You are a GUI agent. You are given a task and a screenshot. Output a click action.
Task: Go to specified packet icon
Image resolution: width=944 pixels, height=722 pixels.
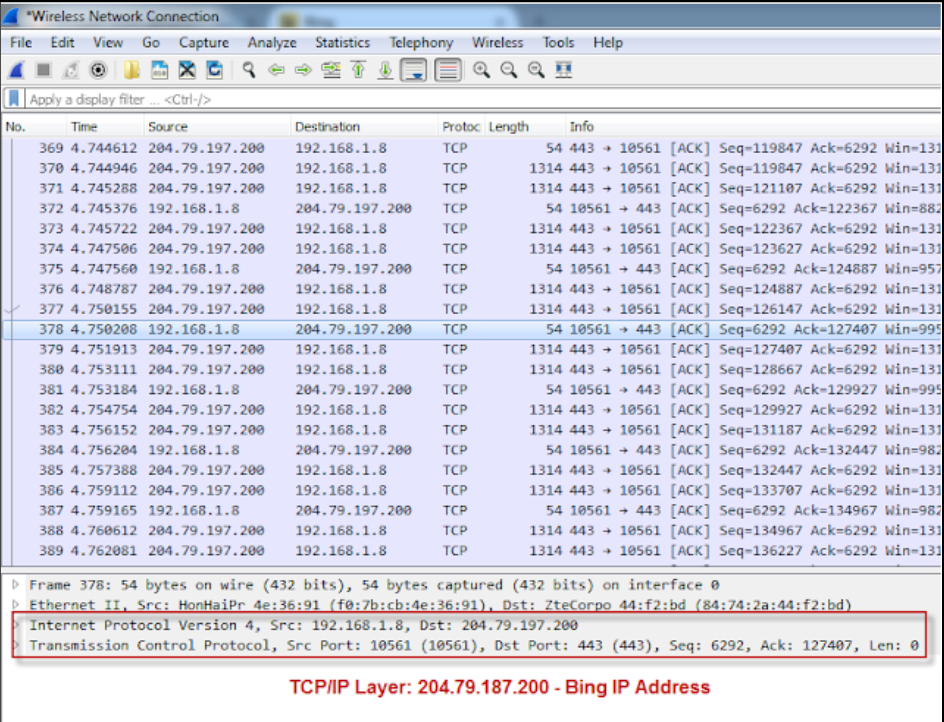[331, 70]
